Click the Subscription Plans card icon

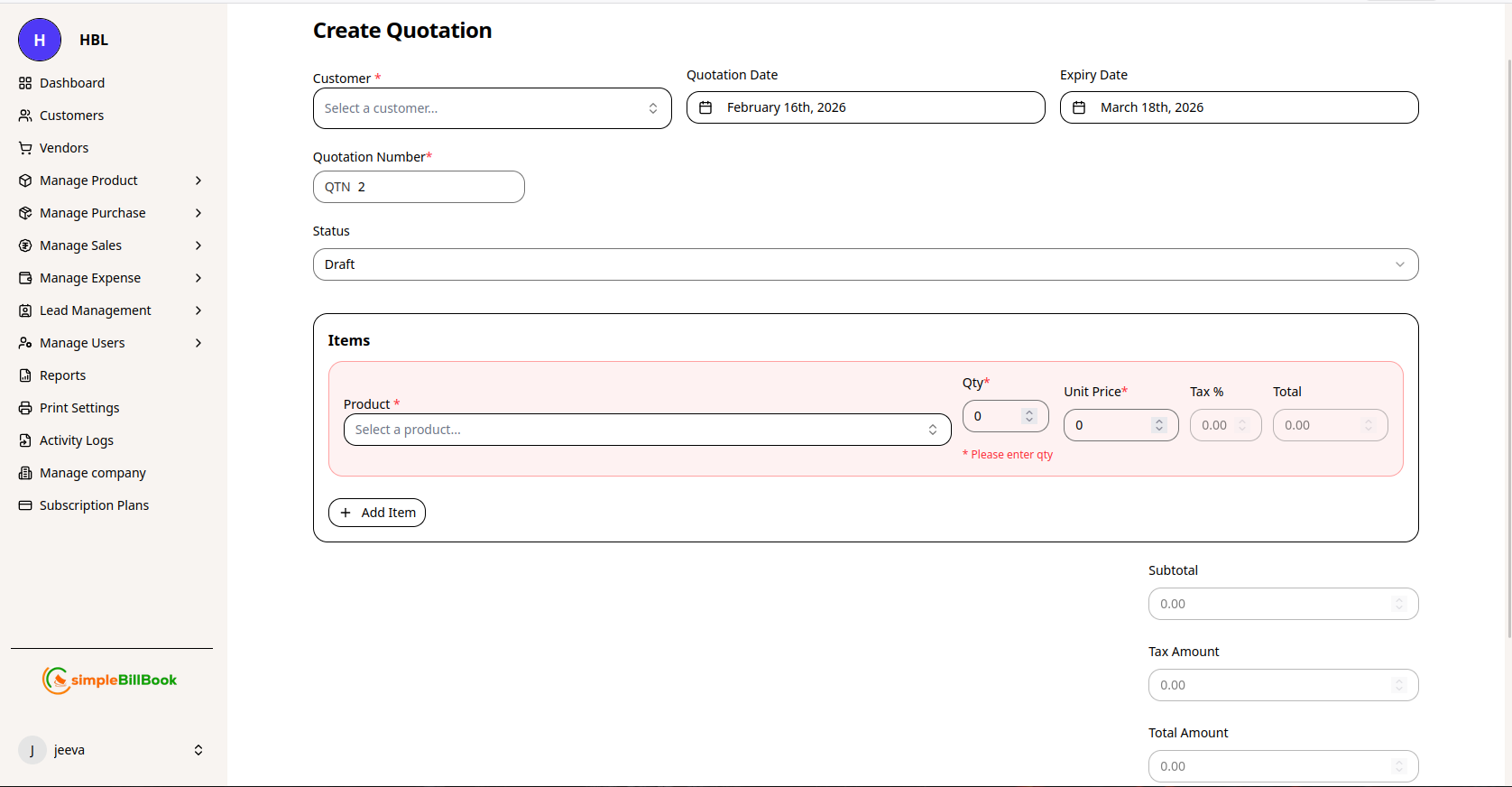[x=25, y=505]
